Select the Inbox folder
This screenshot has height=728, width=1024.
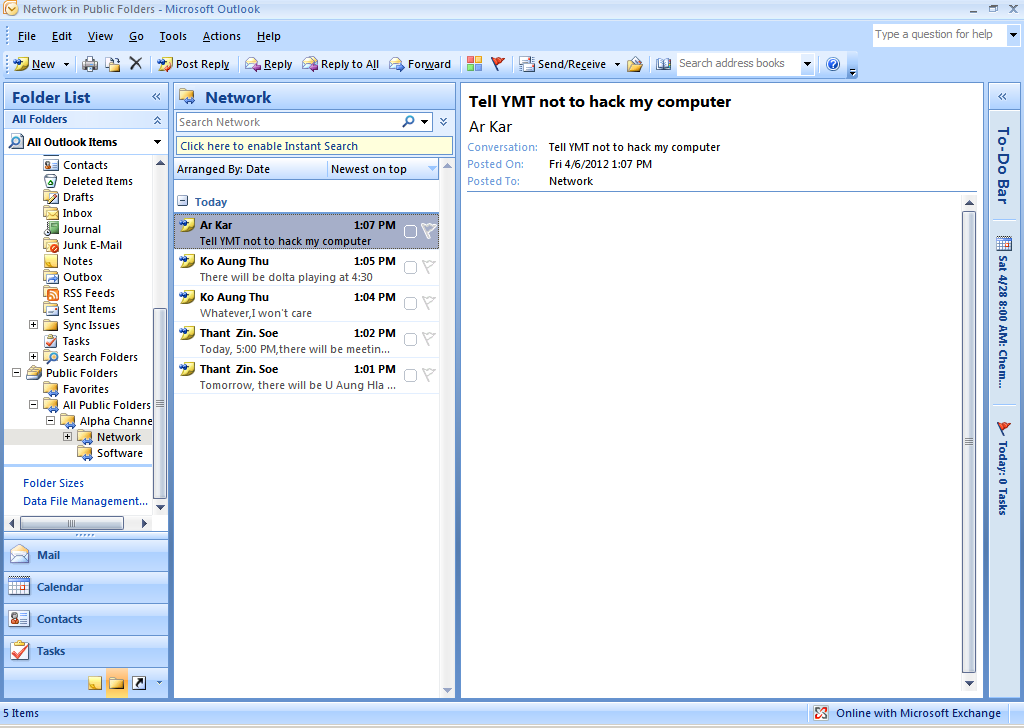pos(77,213)
